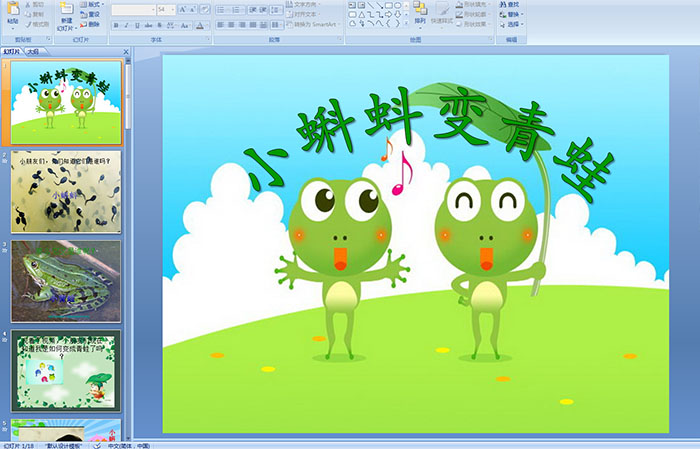Open the Shape Outline (形状轮廓) picker
700x449 pixels.
click(x=474, y=14)
